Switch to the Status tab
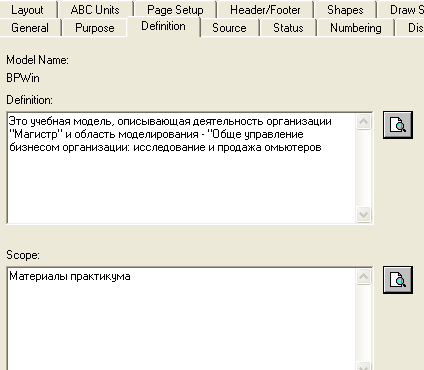Viewport: 424px width, 370px height. [x=288, y=28]
